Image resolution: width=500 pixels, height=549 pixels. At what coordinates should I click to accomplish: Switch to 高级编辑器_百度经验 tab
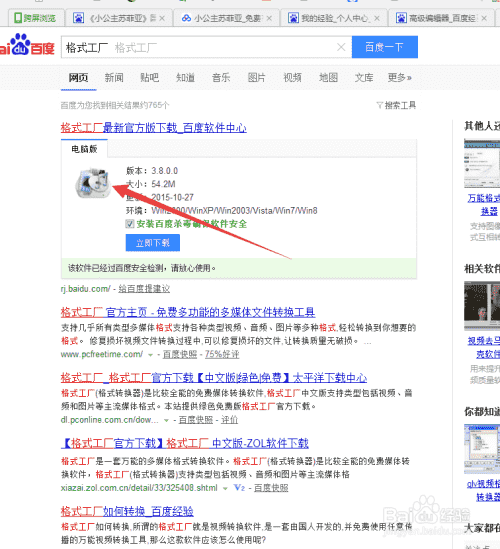tap(441, 18)
